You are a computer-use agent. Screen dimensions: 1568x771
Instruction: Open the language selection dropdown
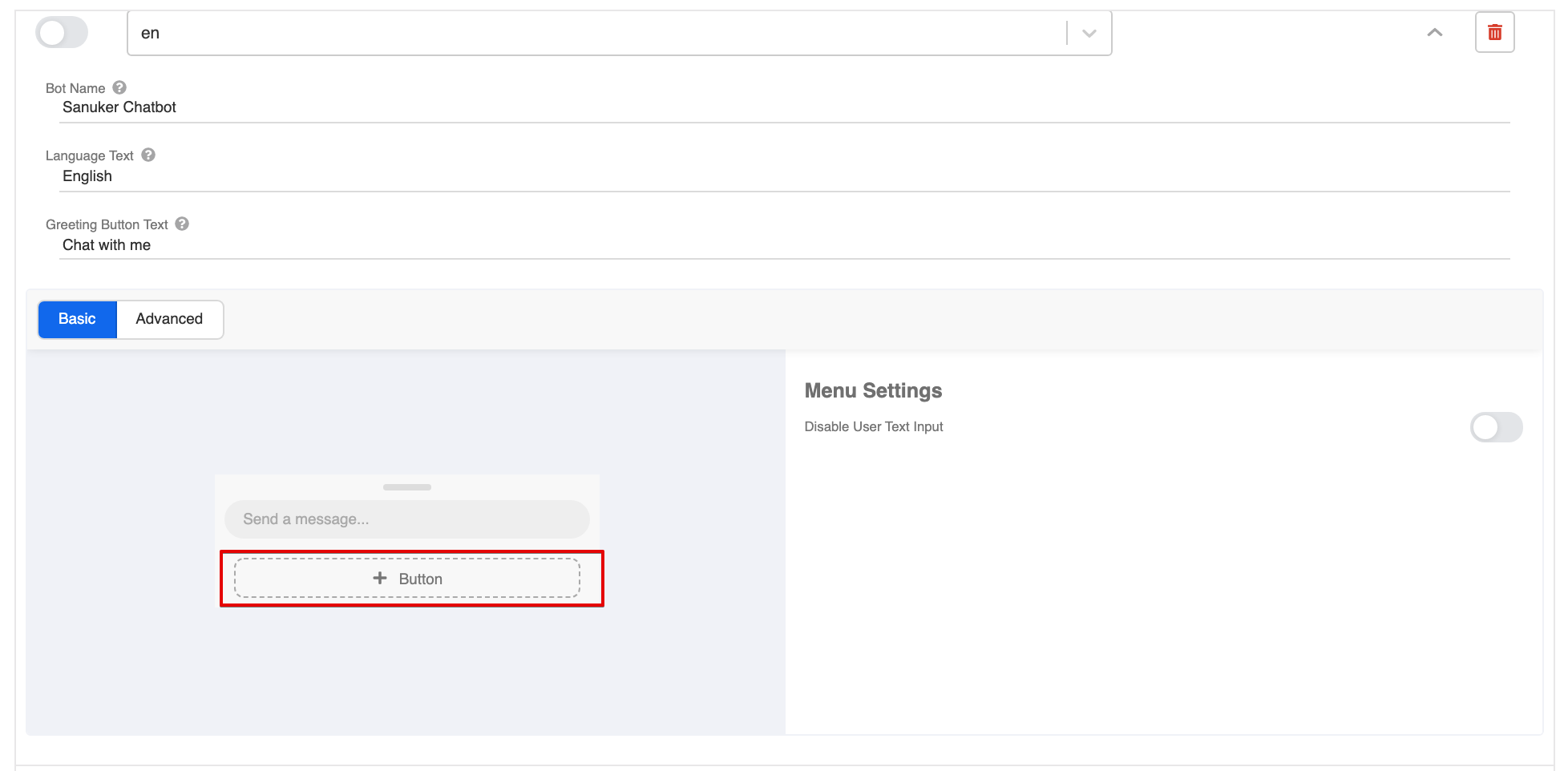click(1089, 34)
